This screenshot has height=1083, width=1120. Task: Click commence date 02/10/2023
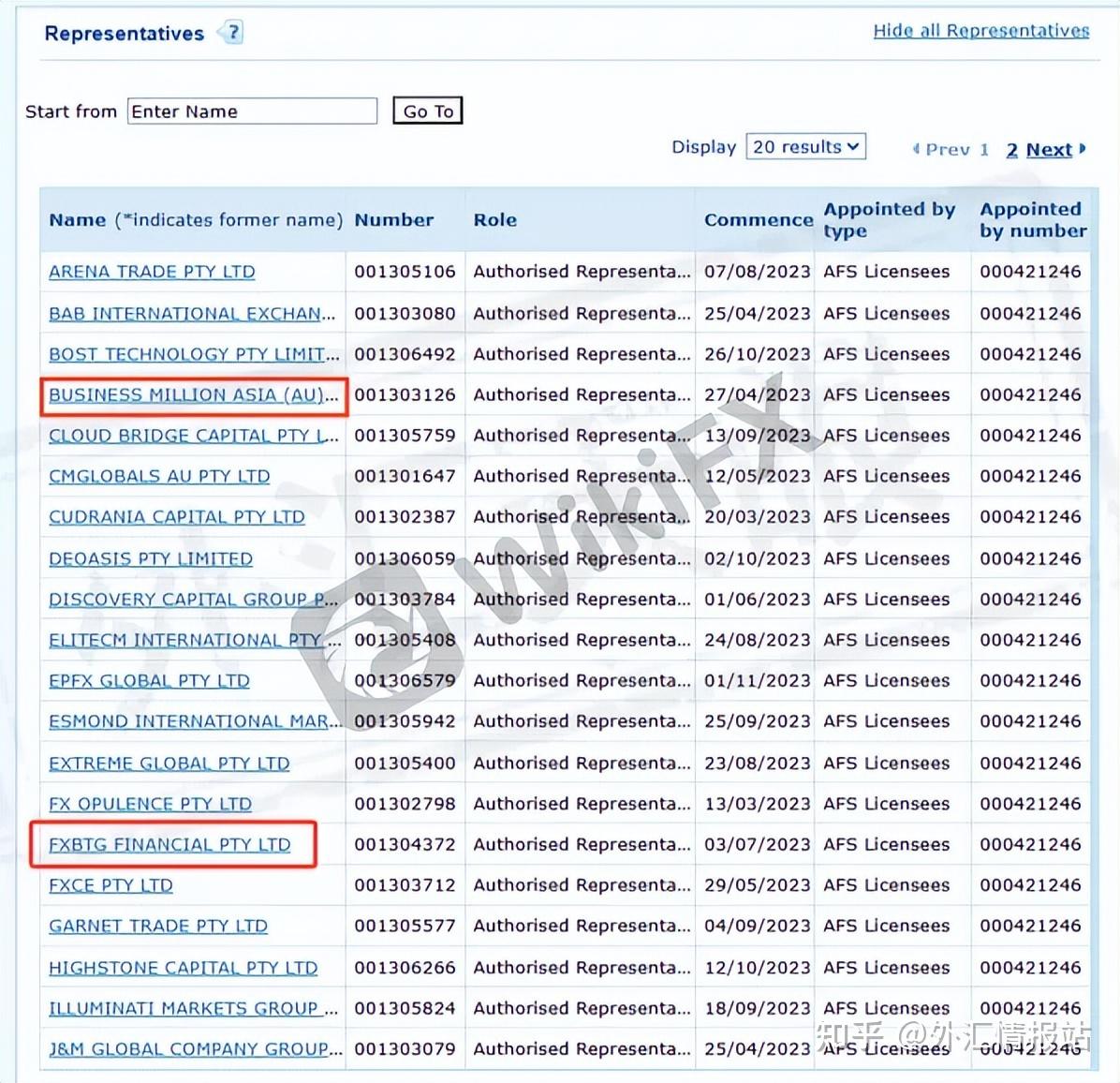[x=758, y=558]
